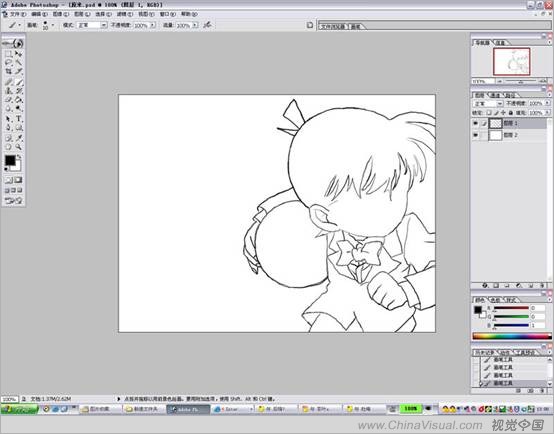Switch to the 色板 (Swatches) tab
This screenshot has height=434, width=554.
pyautogui.click(x=495, y=300)
